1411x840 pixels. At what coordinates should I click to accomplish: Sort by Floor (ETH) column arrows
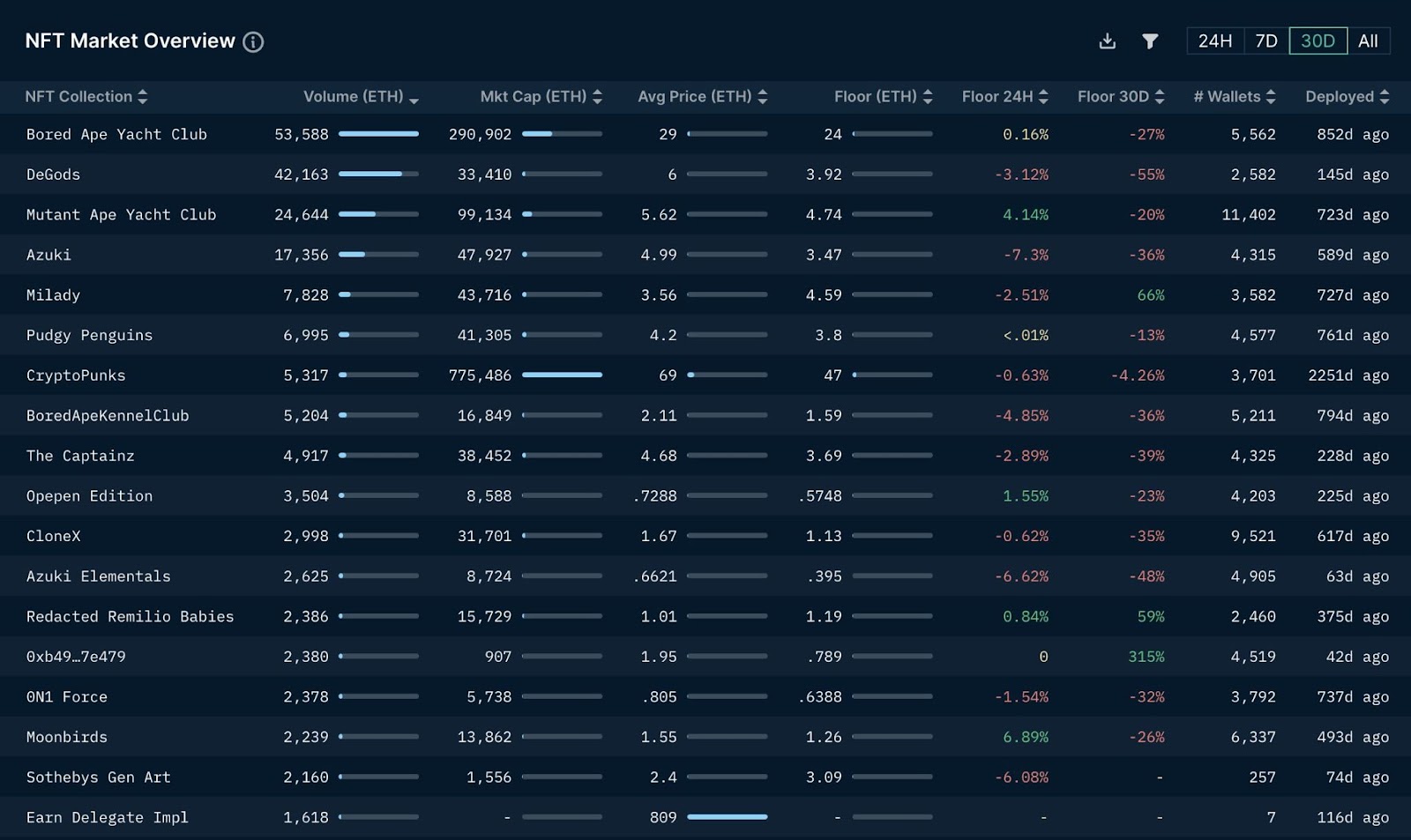coord(928,97)
